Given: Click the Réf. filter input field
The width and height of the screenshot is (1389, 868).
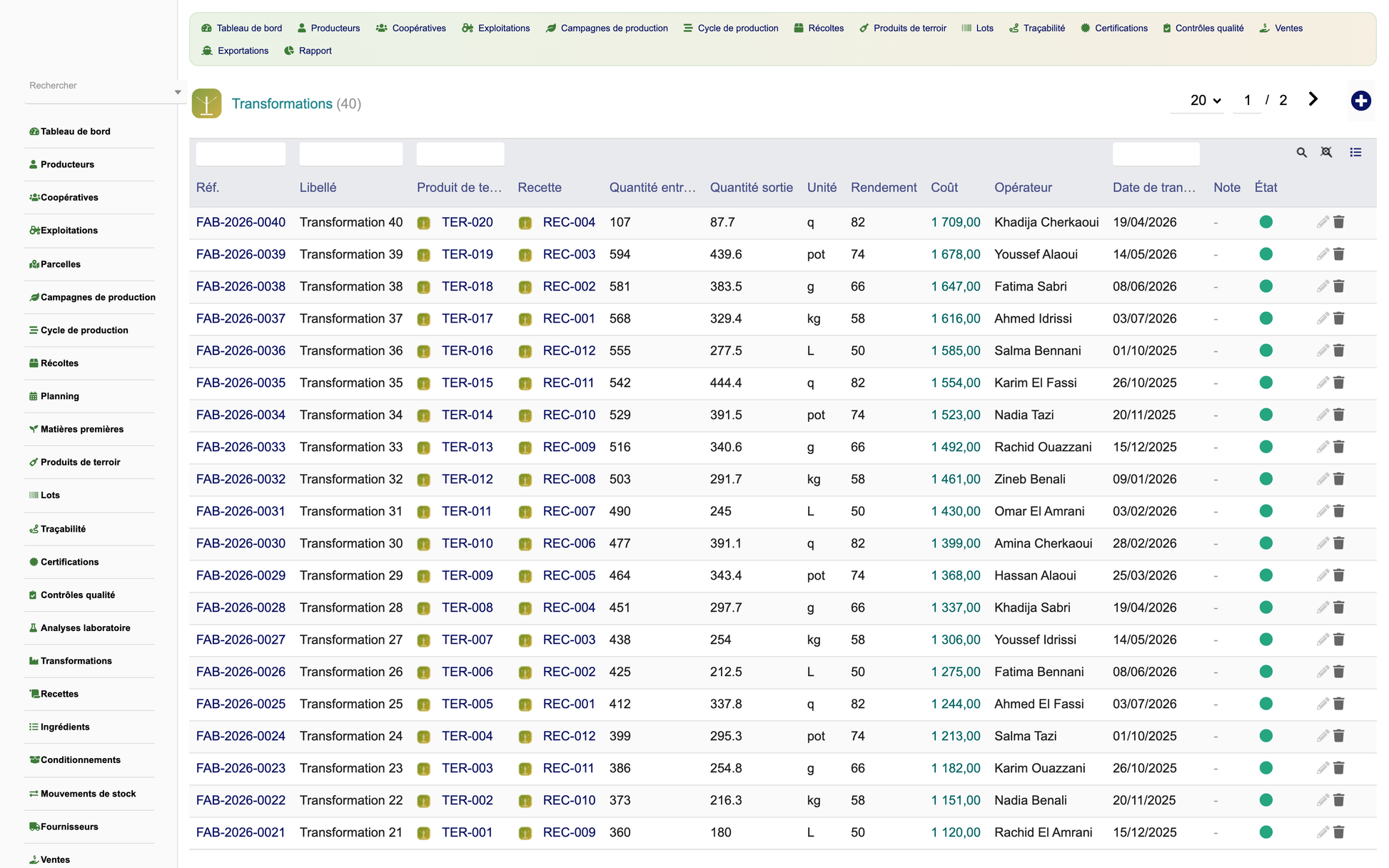Looking at the screenshot, I should pos(241,153).
